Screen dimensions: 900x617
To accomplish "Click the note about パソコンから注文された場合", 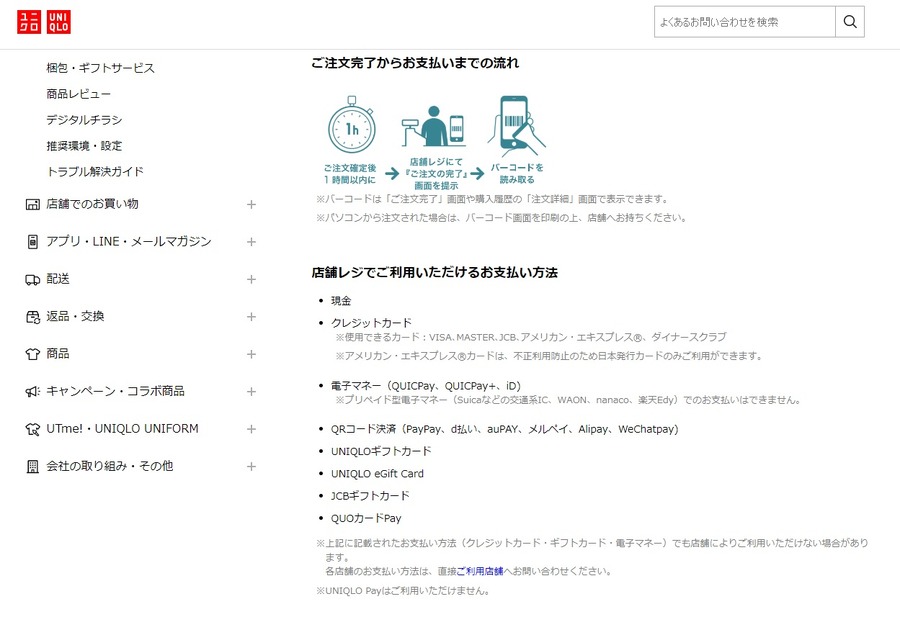I will [501, 218].
